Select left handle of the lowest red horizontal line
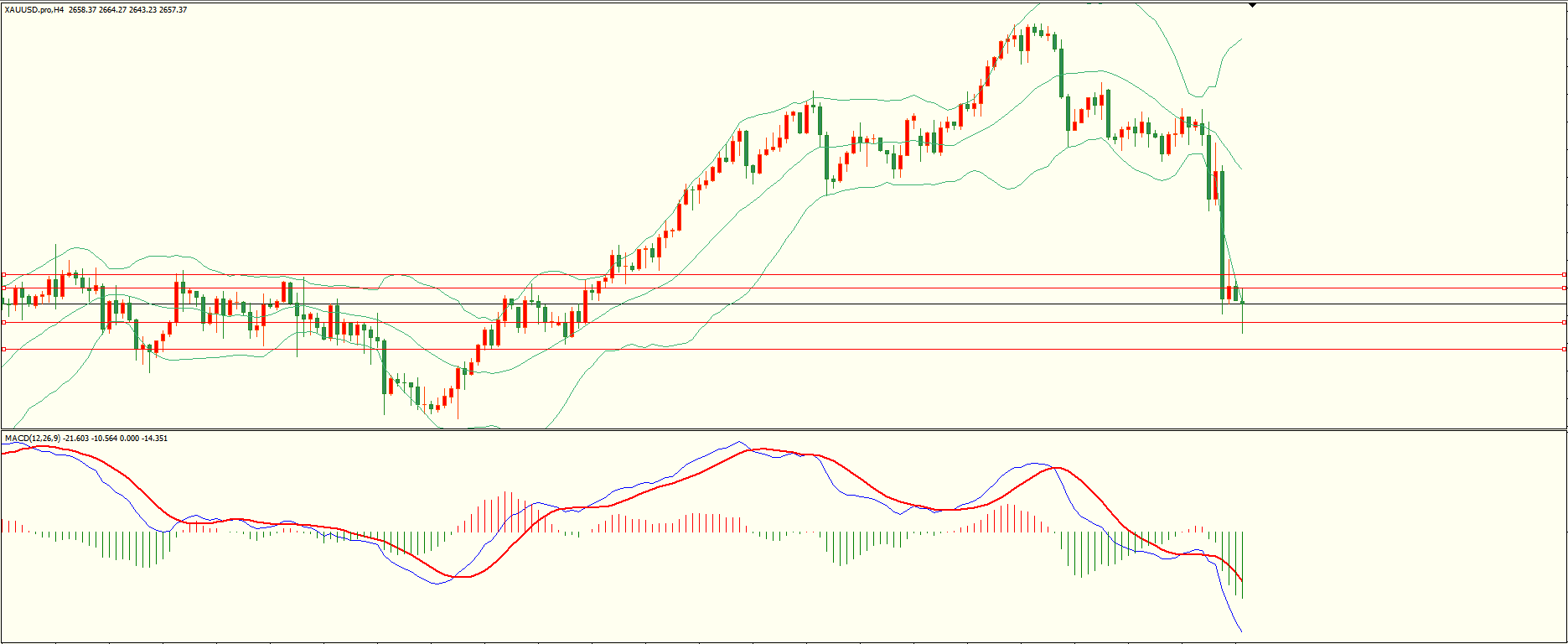This screenshot has height=644, width=1568. (x=3, y=349)
